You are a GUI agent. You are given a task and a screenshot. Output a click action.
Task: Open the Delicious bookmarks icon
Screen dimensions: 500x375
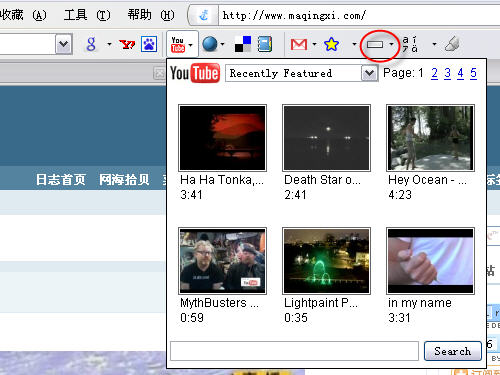pos(243,44)
